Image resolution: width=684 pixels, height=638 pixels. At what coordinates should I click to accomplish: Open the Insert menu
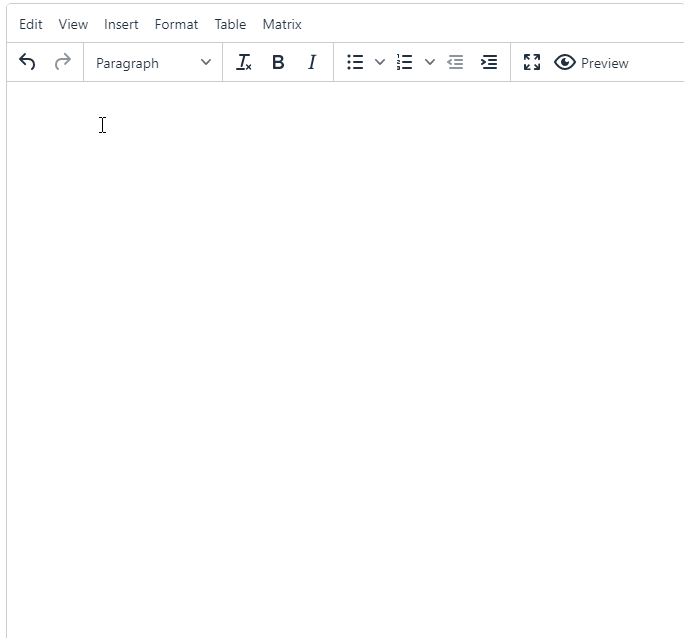pos(121,24)
